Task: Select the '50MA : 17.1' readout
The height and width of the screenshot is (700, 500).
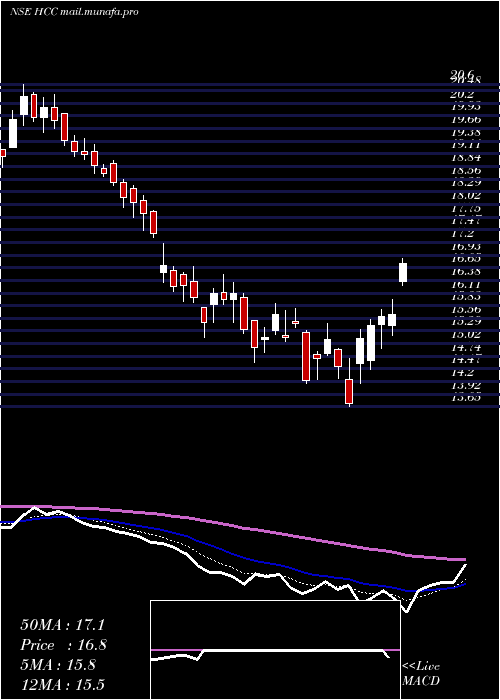Action: [x=62, y=625]
